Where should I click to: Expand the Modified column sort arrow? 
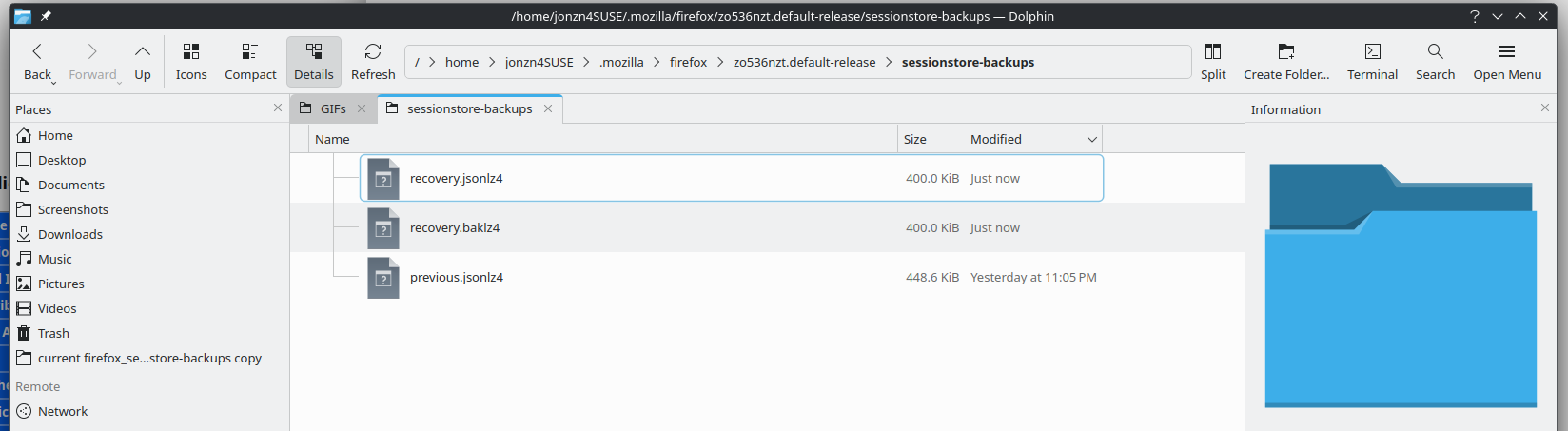coord(1091,139)
